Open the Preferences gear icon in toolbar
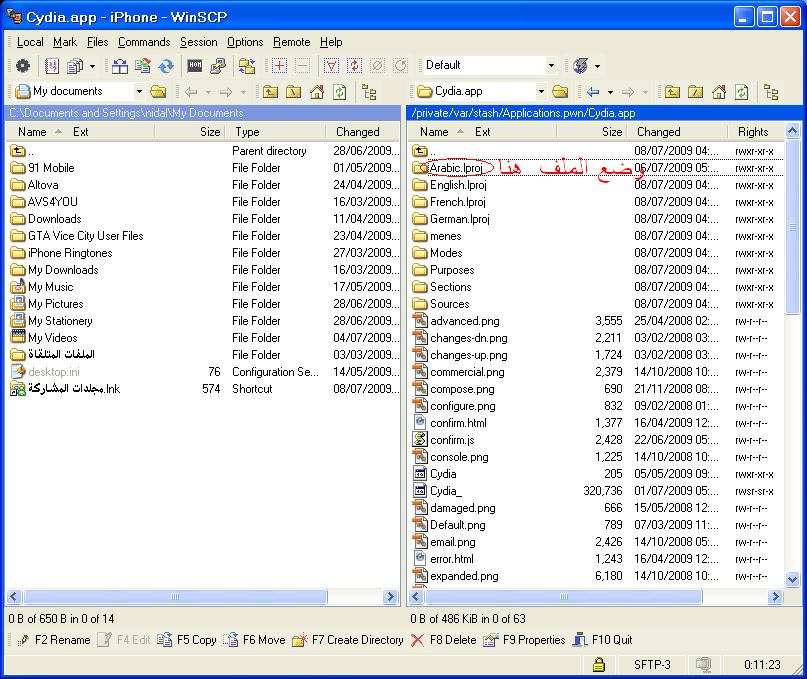The width and height of the screenshot is (807, 679). (22, 66)
